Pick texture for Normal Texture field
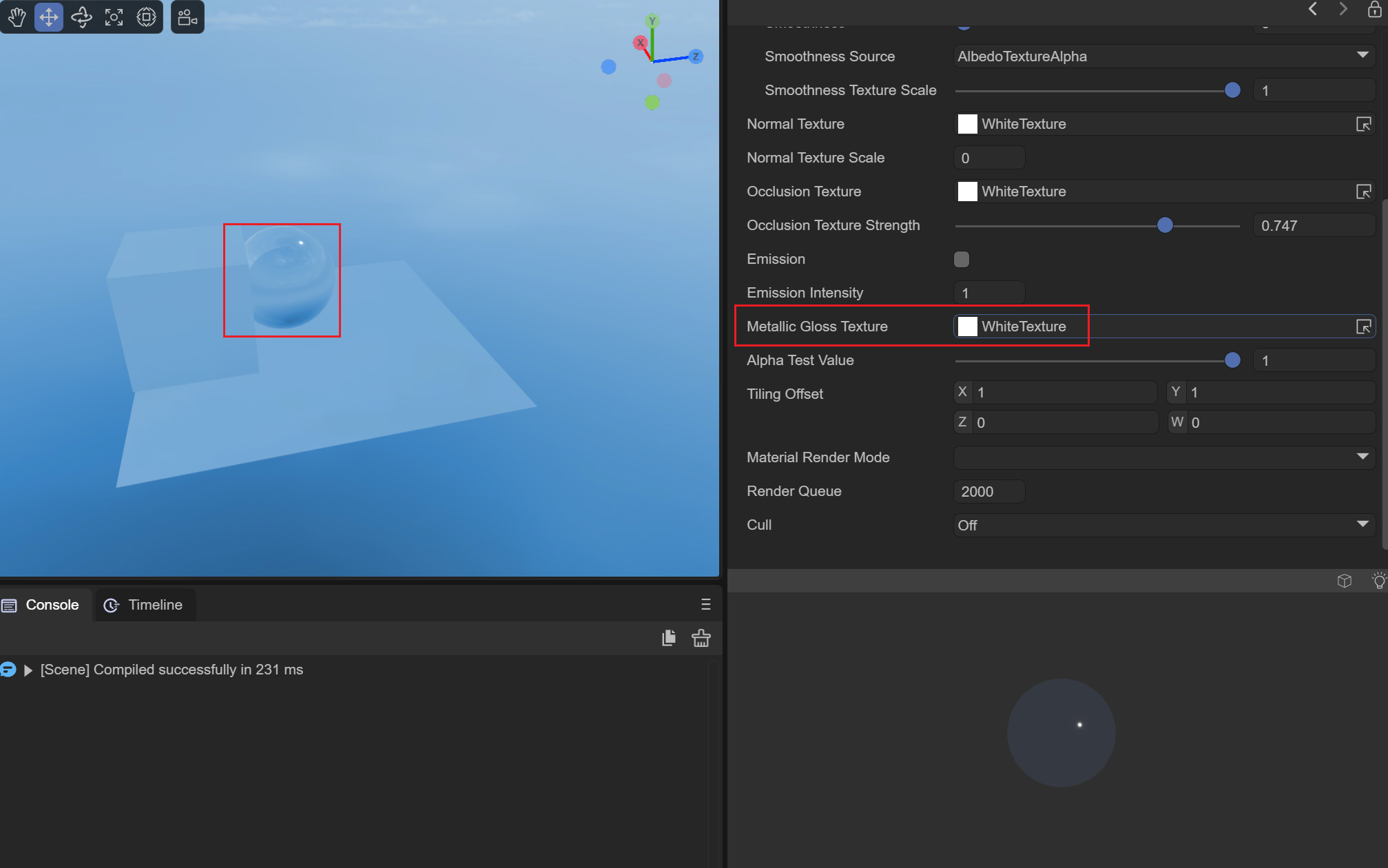 1363,124
